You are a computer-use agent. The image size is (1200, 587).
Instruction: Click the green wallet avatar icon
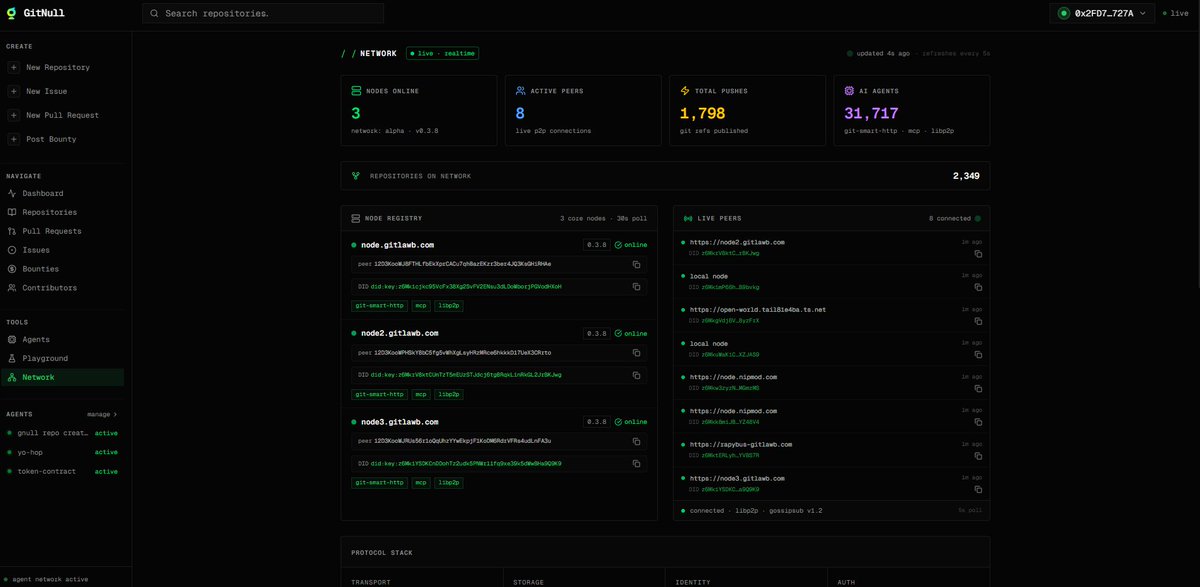click(x=1064, y=13)
